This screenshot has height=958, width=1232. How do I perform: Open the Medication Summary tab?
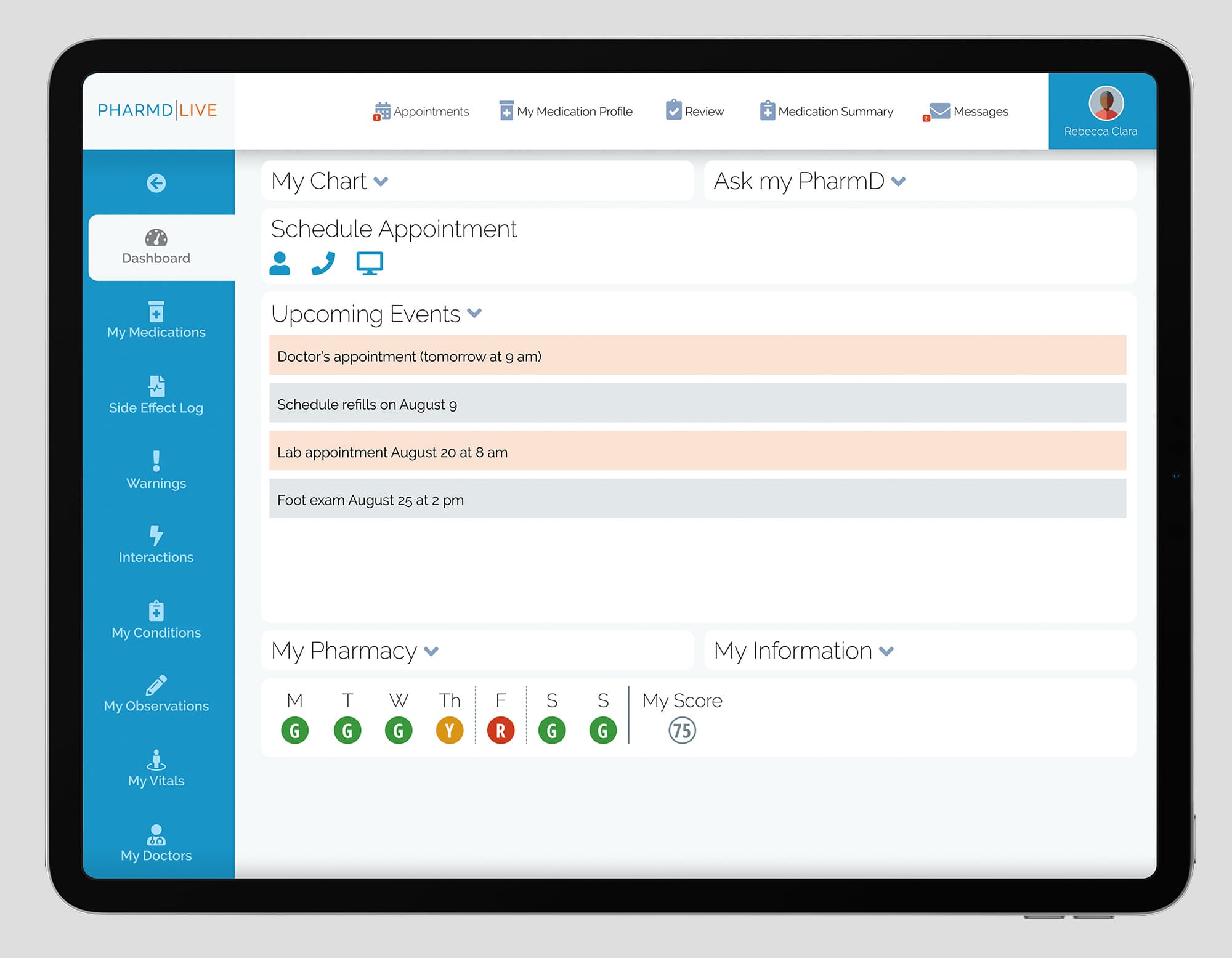pyautogui.click(x=827, y=112)
